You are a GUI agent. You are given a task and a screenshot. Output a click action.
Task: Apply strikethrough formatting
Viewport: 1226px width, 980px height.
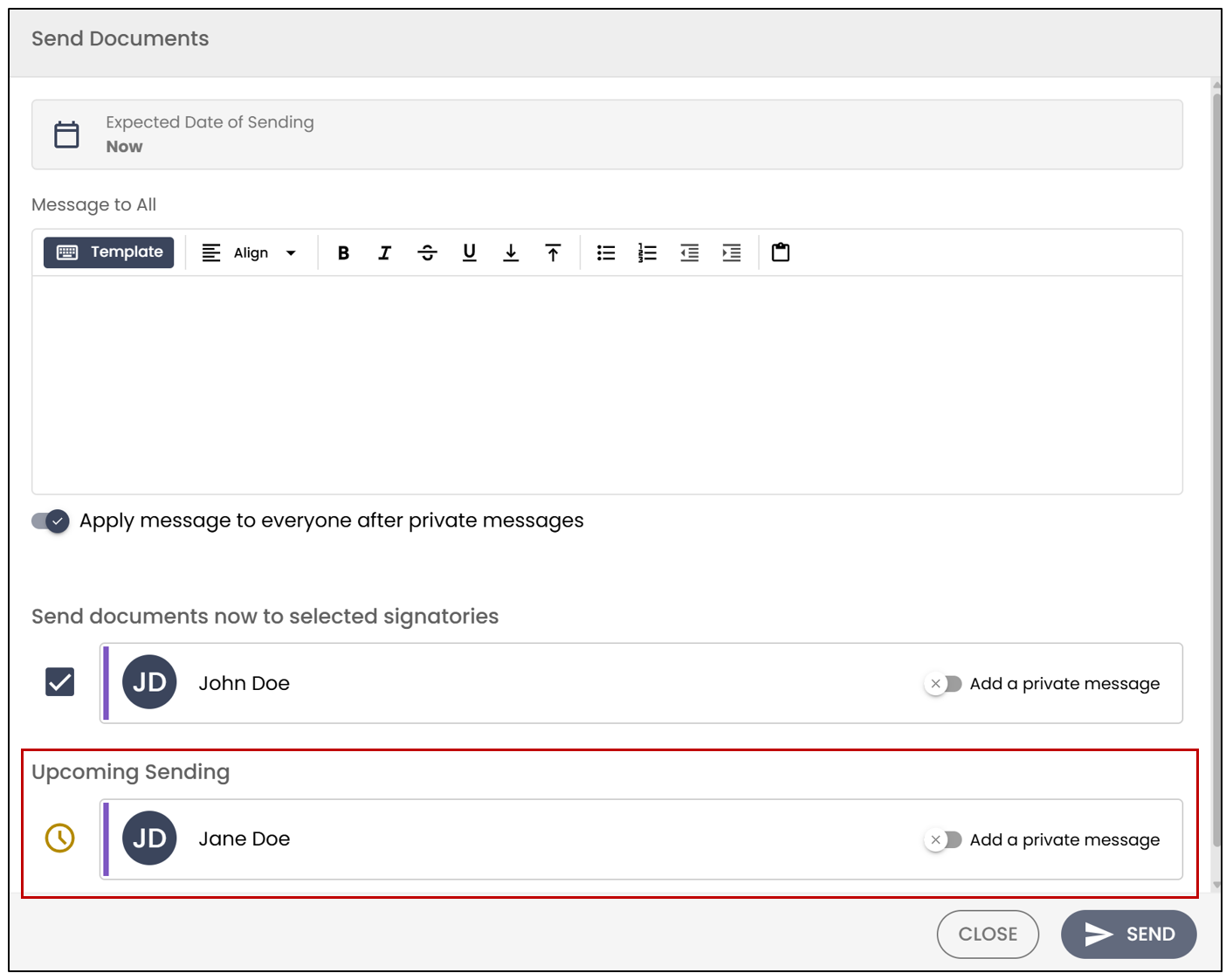click(427, 253)
